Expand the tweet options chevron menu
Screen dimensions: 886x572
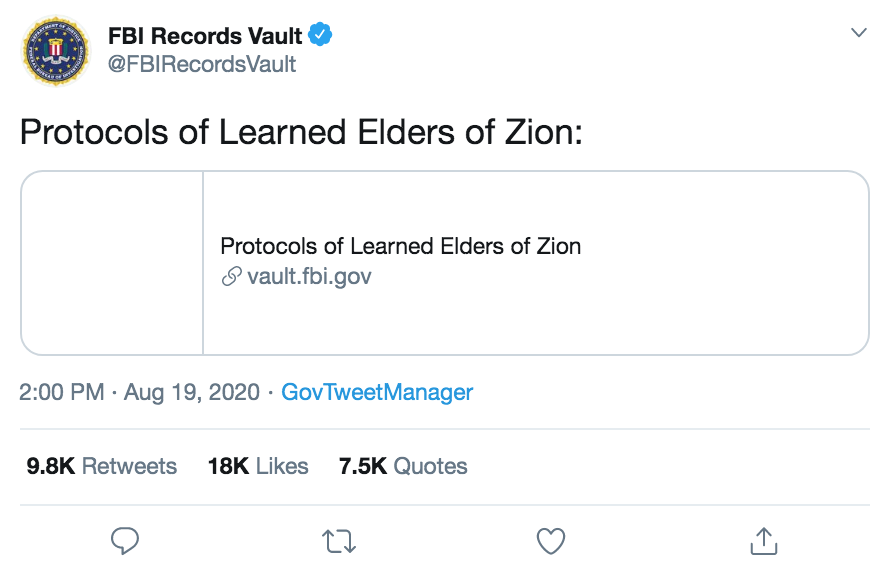coord(859,33)
